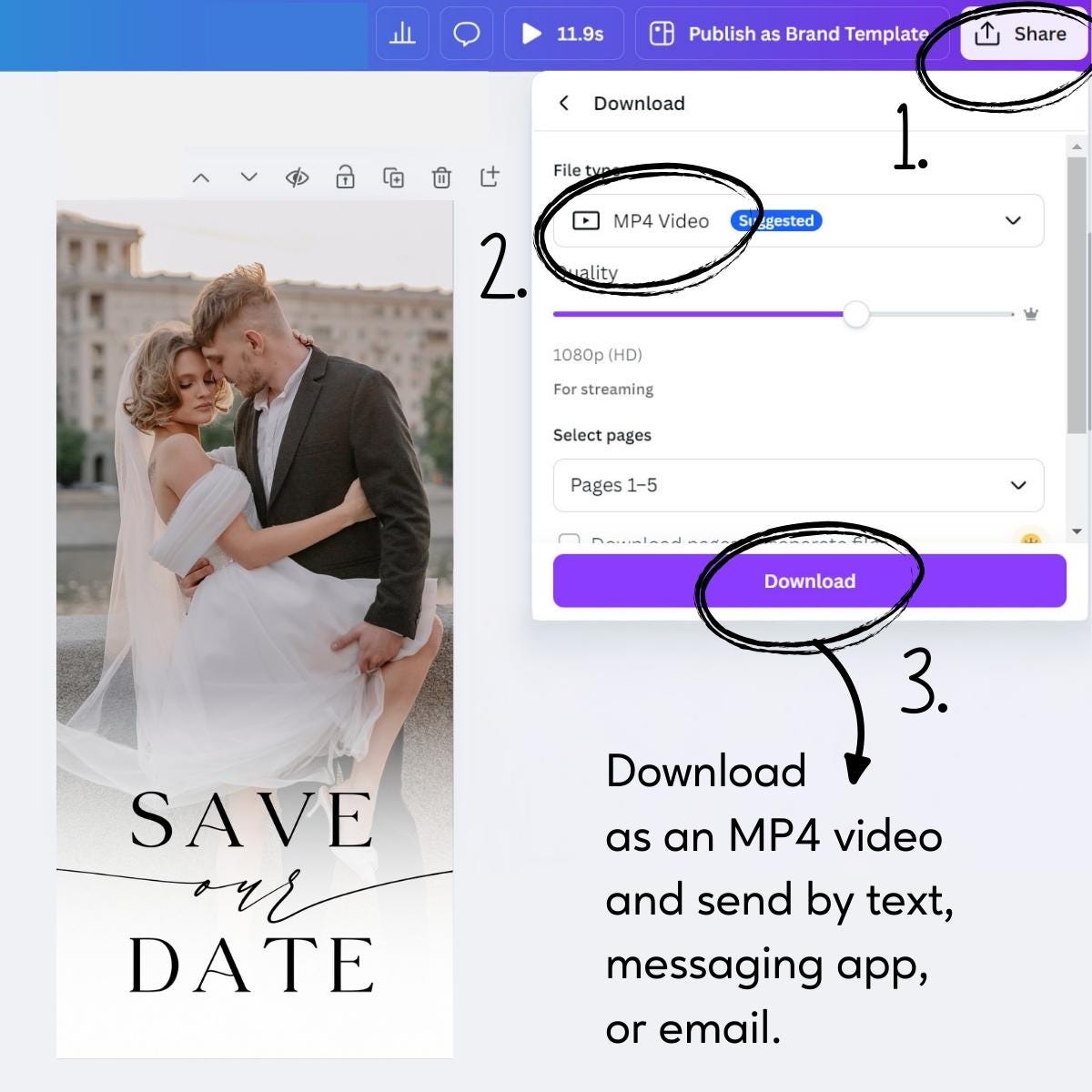This screenshot has height=1092, width=1092.
Task: Click the crown icon beside the quality slider
Action: [1029, 314]
